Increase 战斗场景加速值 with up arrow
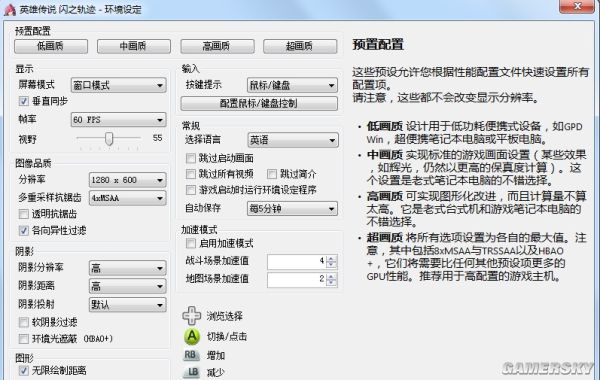The height and width of the screenshot is (380, 600). tap(331, 258)
